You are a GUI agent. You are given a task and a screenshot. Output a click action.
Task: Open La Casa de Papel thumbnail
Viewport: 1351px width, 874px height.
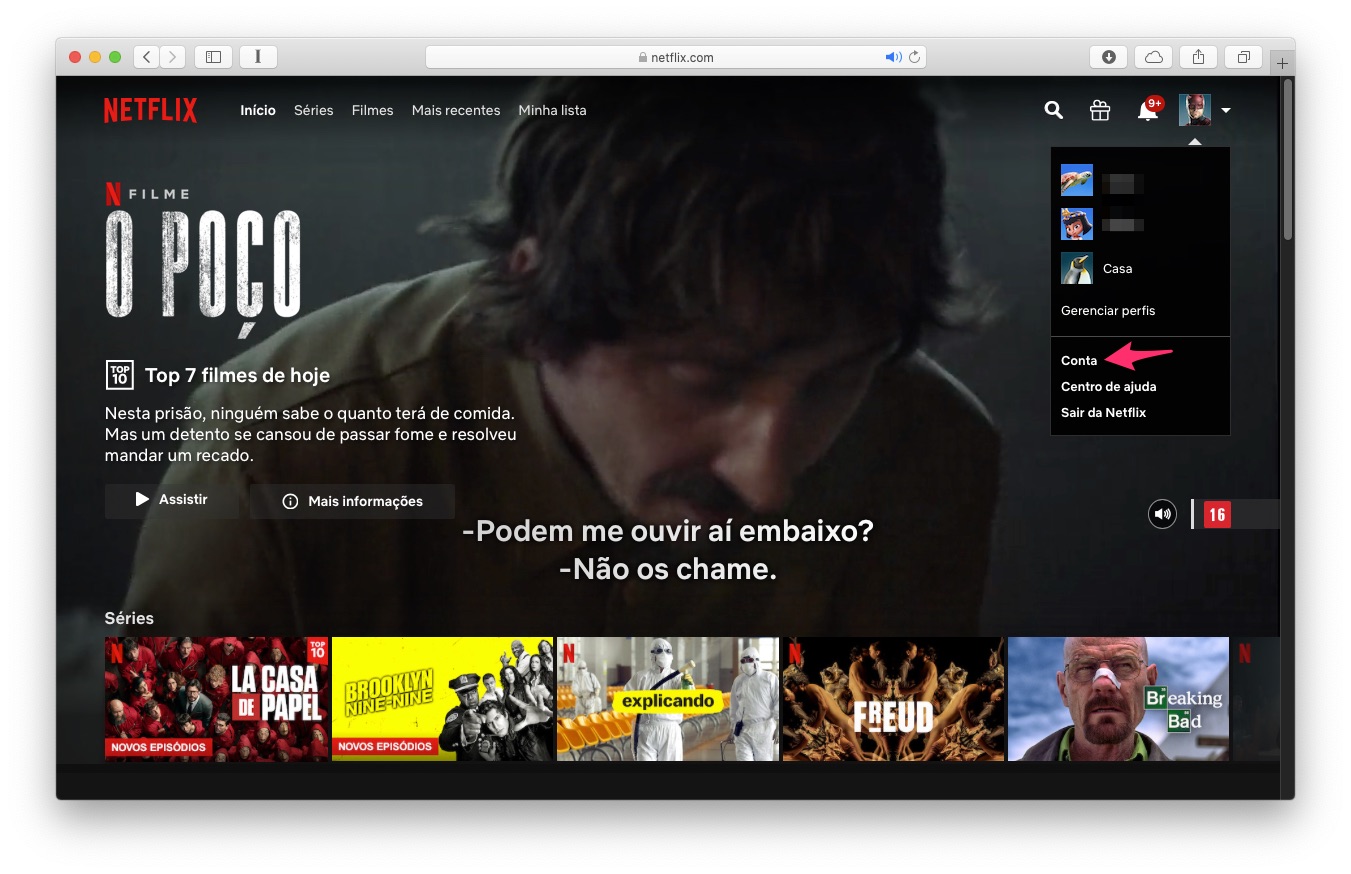coord(217,699)
